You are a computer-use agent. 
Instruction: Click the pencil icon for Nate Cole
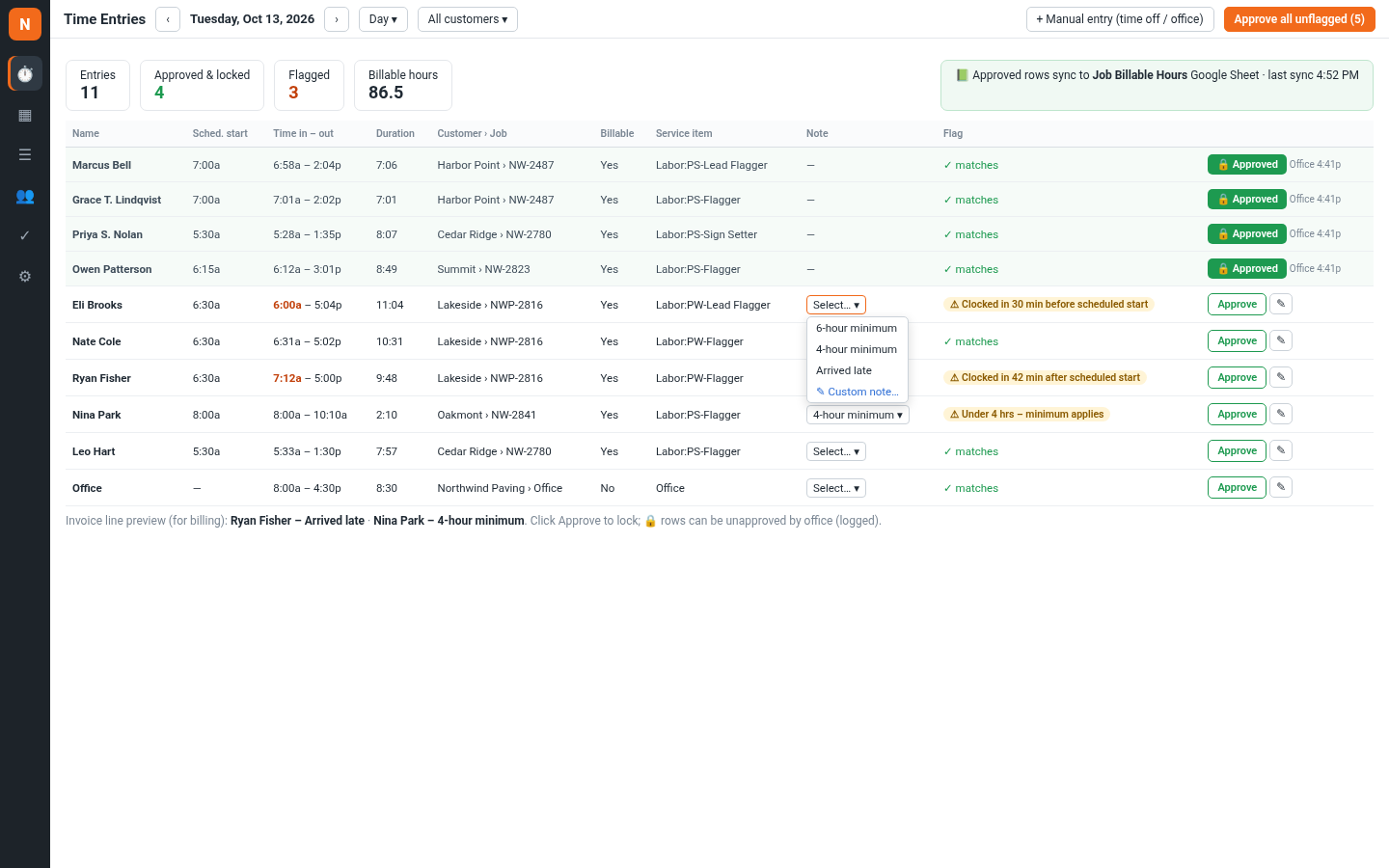[x=1281, y=340]
